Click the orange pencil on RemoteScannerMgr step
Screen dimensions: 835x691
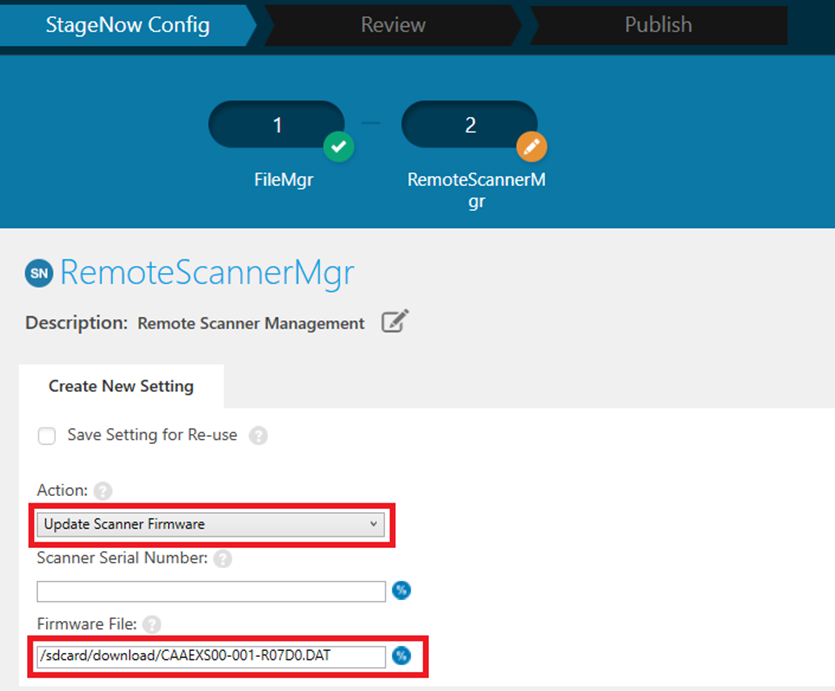coord(532,147)
